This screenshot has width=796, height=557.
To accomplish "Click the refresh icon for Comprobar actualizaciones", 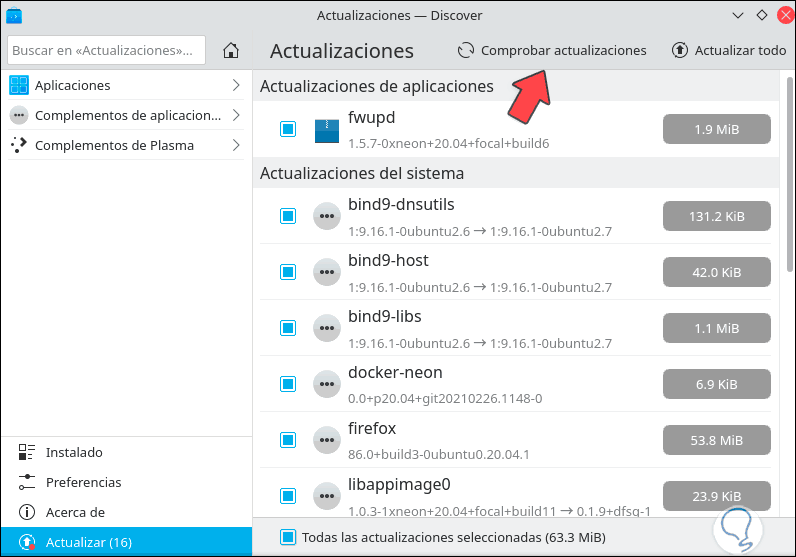I will tap(466, 50).
